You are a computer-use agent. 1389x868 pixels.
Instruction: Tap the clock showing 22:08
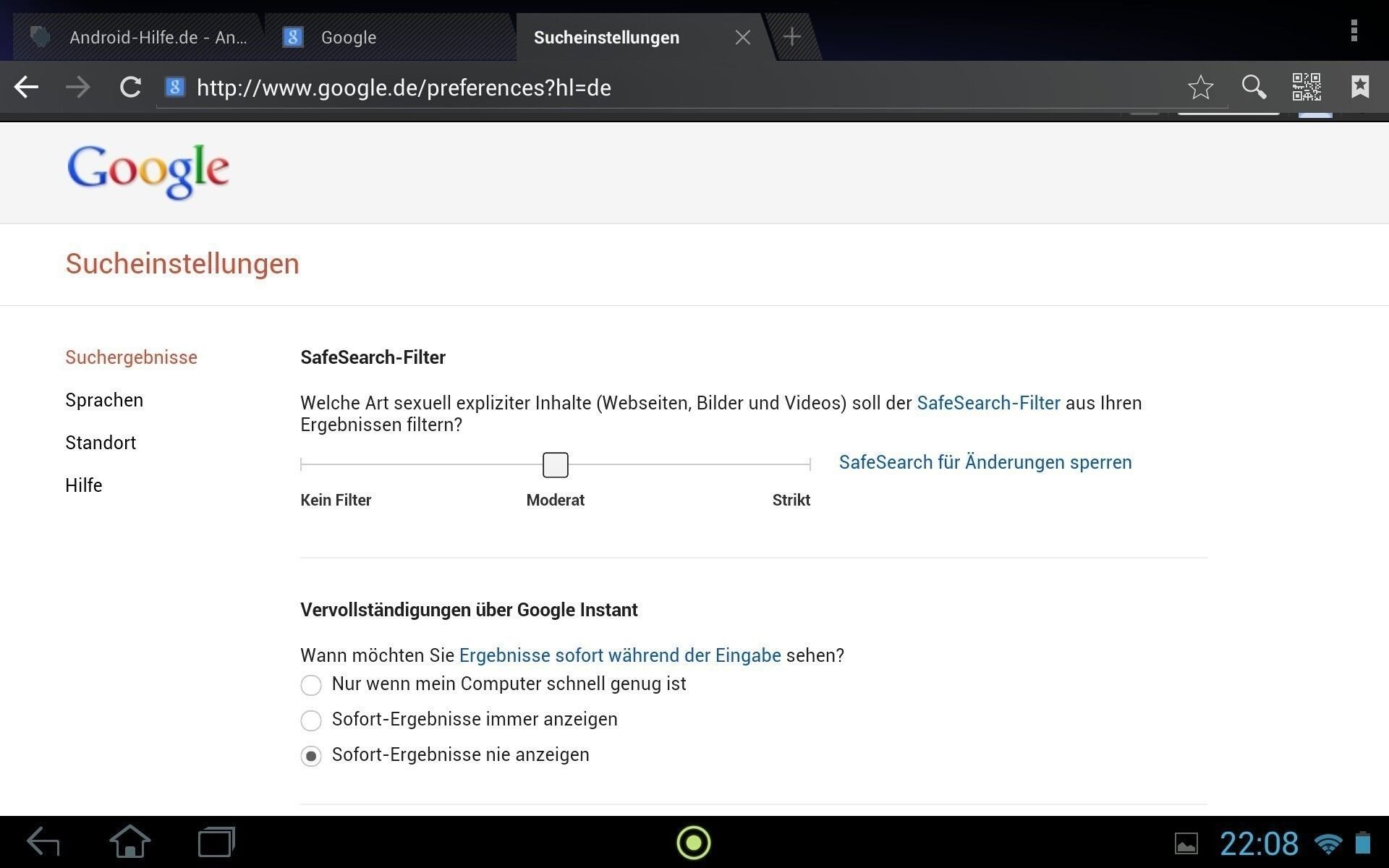1259,843
